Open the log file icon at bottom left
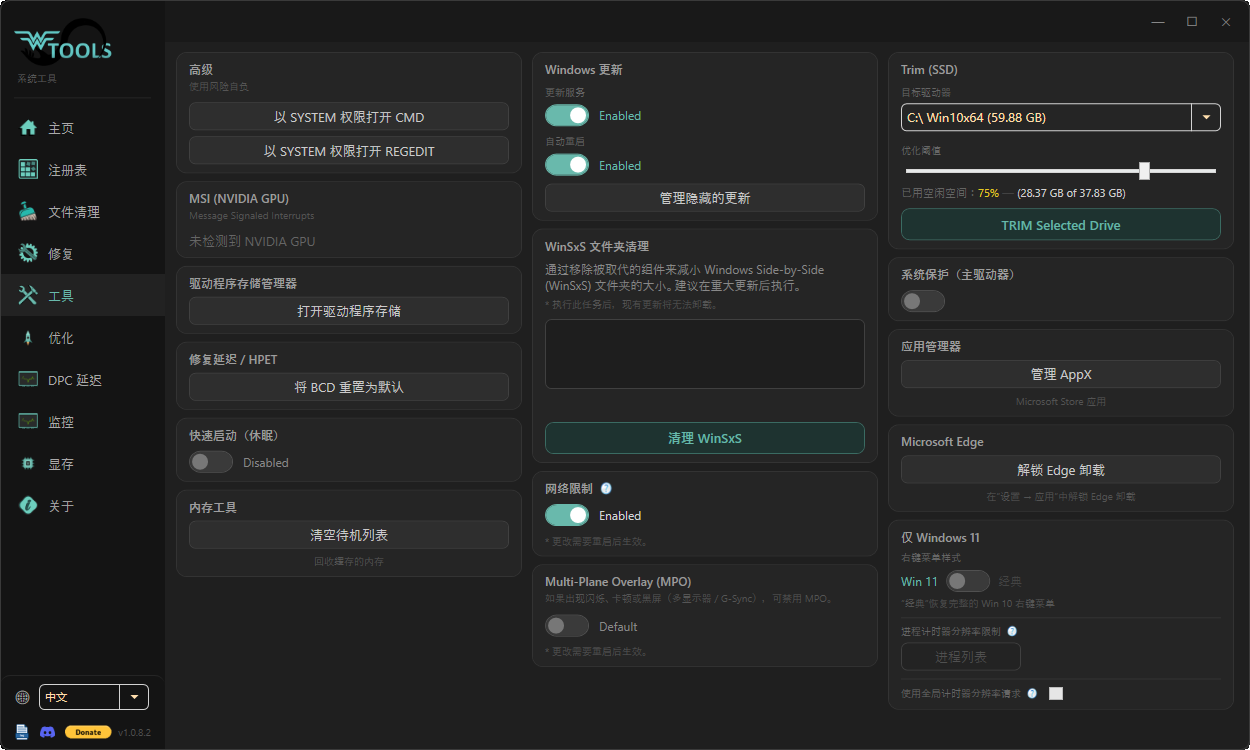The image size is (1250, 750). 22,732
